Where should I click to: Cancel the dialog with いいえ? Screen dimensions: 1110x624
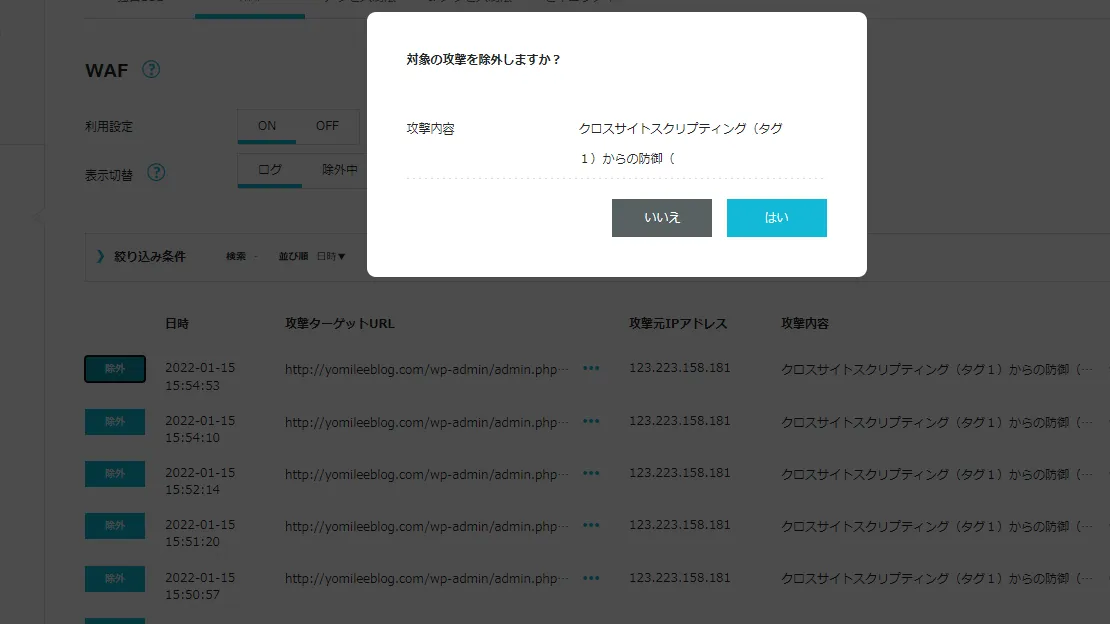[x=662, y=217]
